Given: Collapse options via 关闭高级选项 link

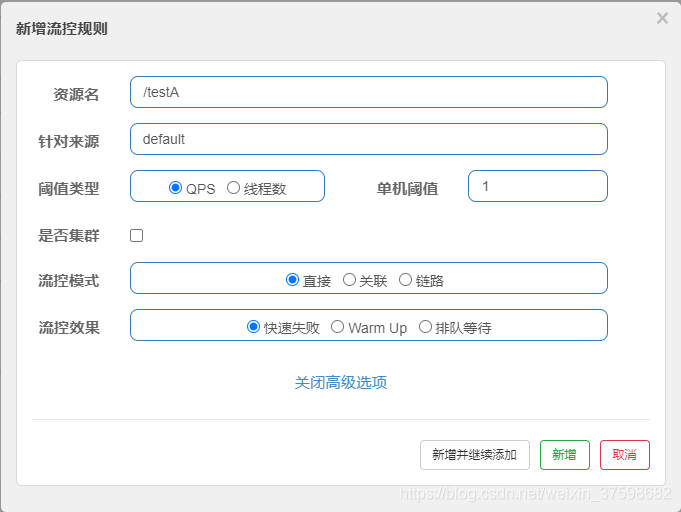Looking at the screenshot, I should 340,383.
